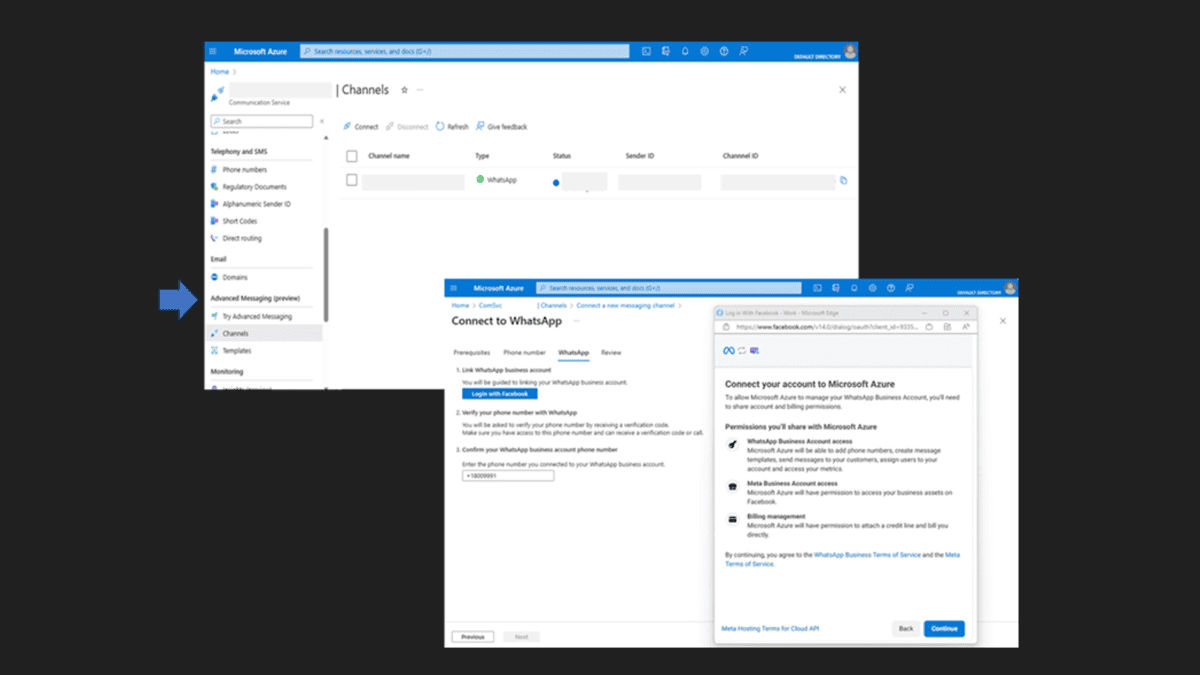This screenshot has height=675, width=1200.
Task: Click Give feedback in the toolbar
Action: (x=501, y=127)
